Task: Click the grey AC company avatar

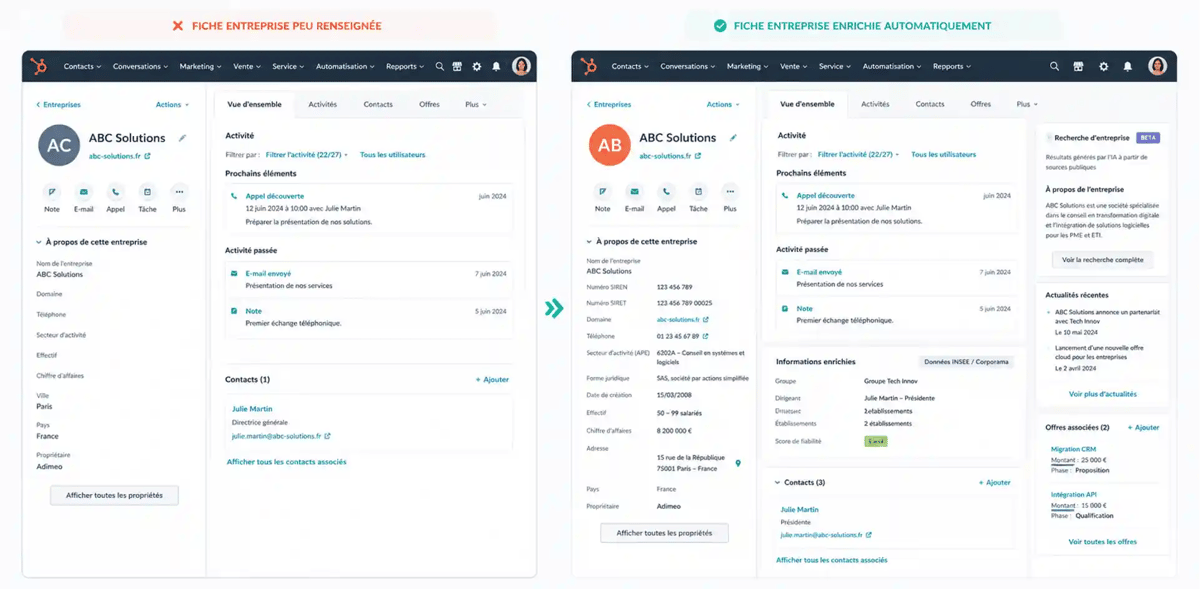Action: (x=59, y=146)
